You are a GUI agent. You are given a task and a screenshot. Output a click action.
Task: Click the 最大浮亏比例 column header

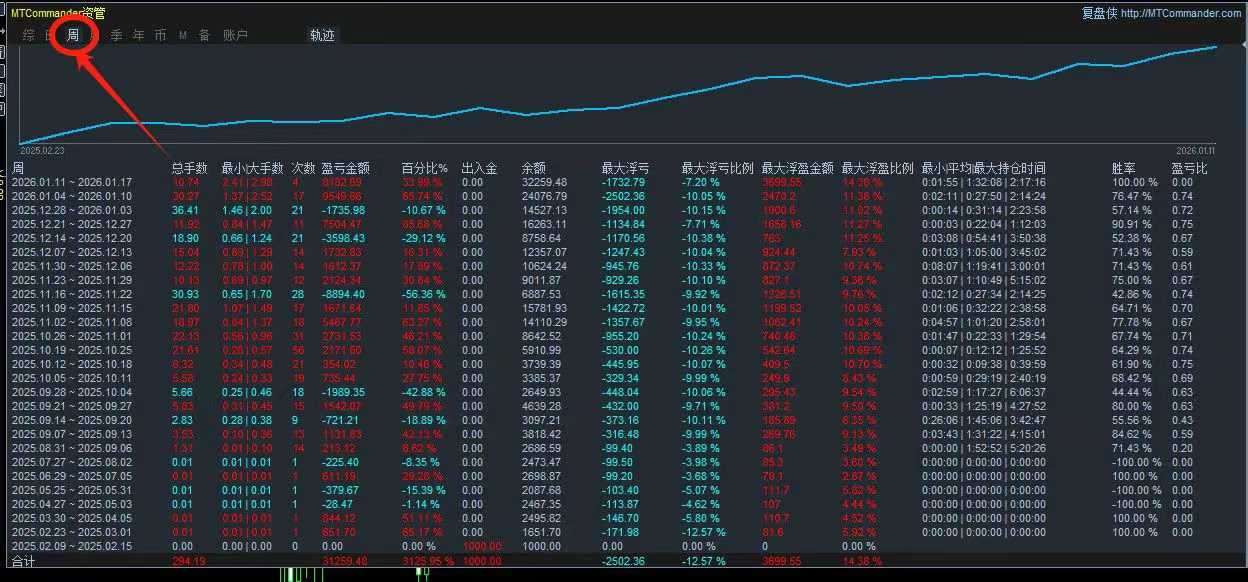click(717, 168)
